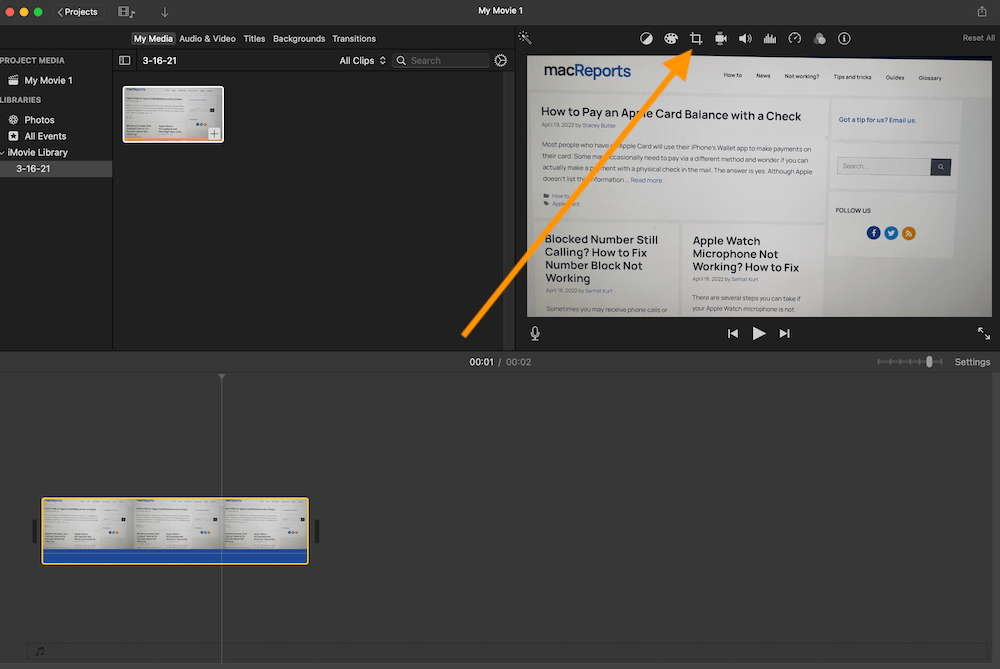Open the stabilization camera tool
The height and width of the screenshot is (669, 1000).
tap(721, 38)
